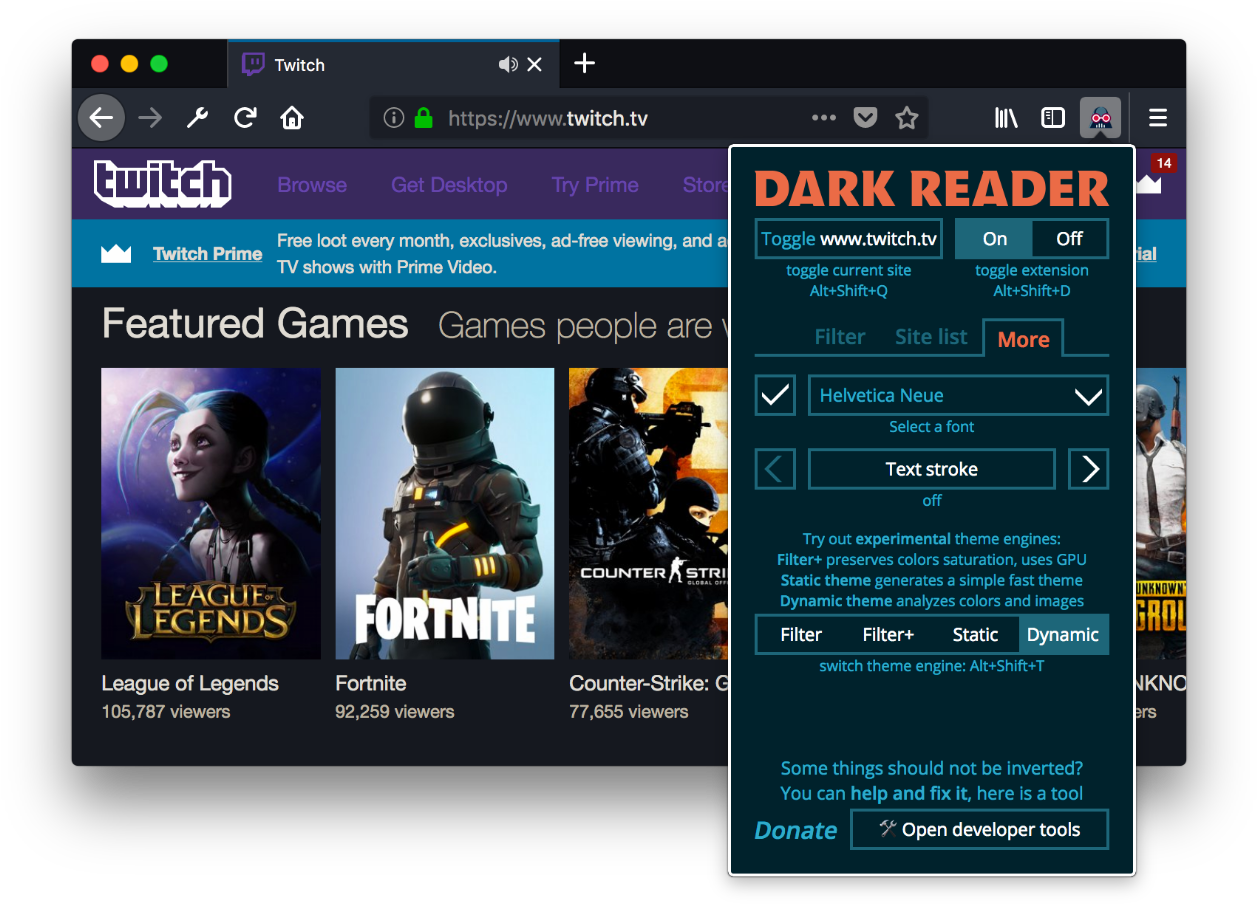Image resolution: width=1257 pixels, height=904 pixels.
Task: Open the page actions ellipsis menu
Action: [824, 118]
